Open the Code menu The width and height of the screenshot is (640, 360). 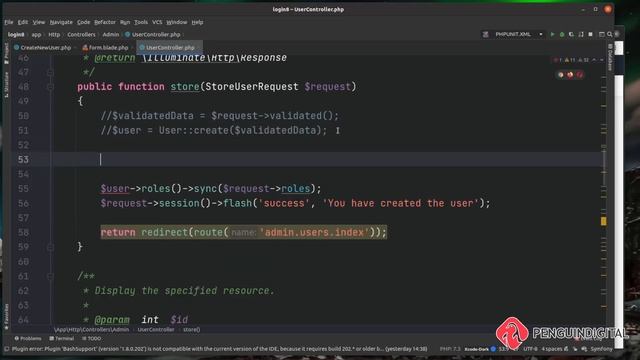83,22
